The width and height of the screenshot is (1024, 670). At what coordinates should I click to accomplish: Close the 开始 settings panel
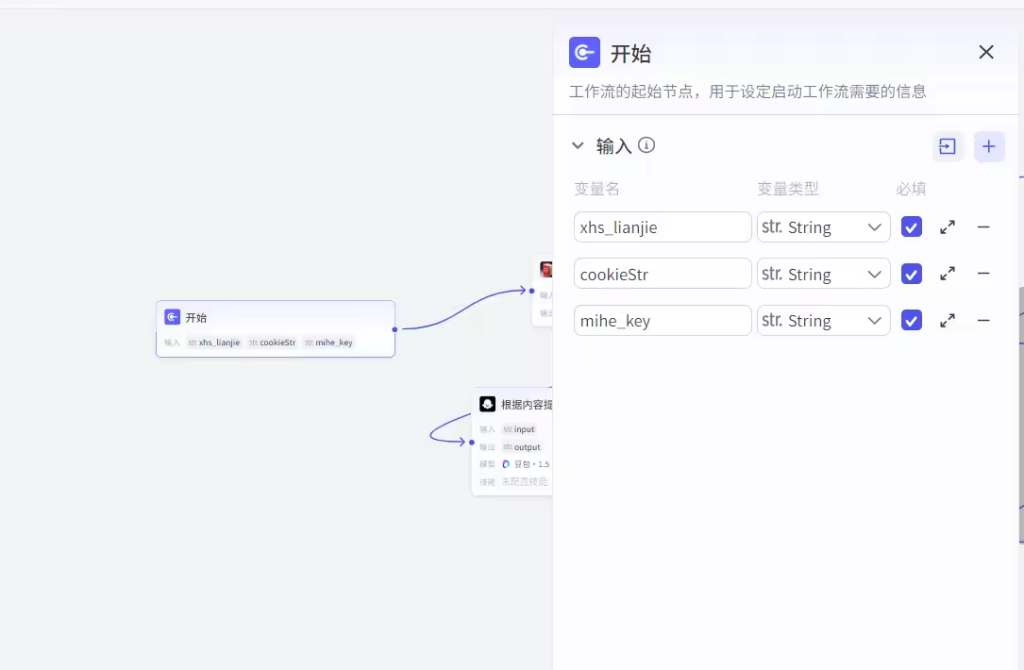986,52
